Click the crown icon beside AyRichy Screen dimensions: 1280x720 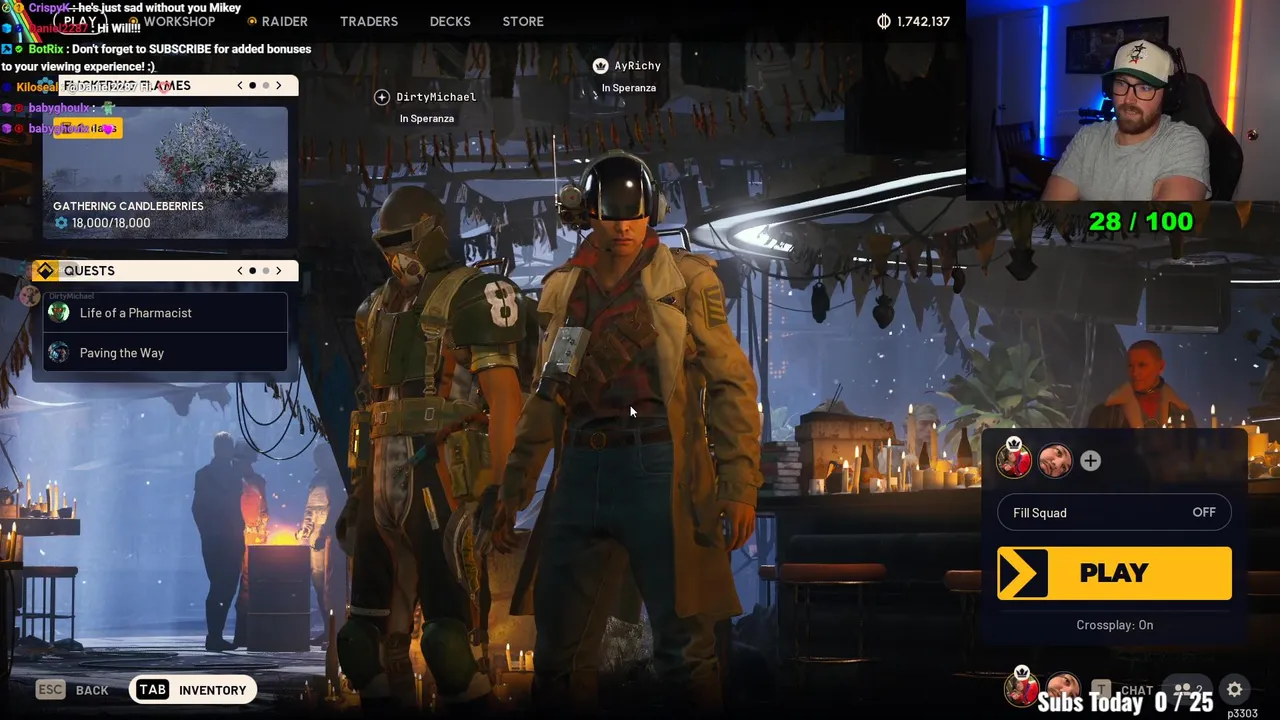(x=600, y=66)
